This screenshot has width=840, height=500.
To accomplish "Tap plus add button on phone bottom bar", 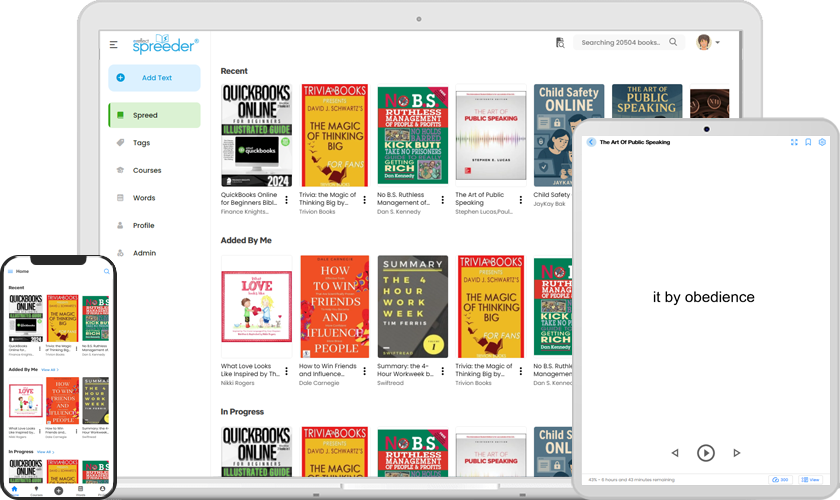I will [x=58, y=490].
